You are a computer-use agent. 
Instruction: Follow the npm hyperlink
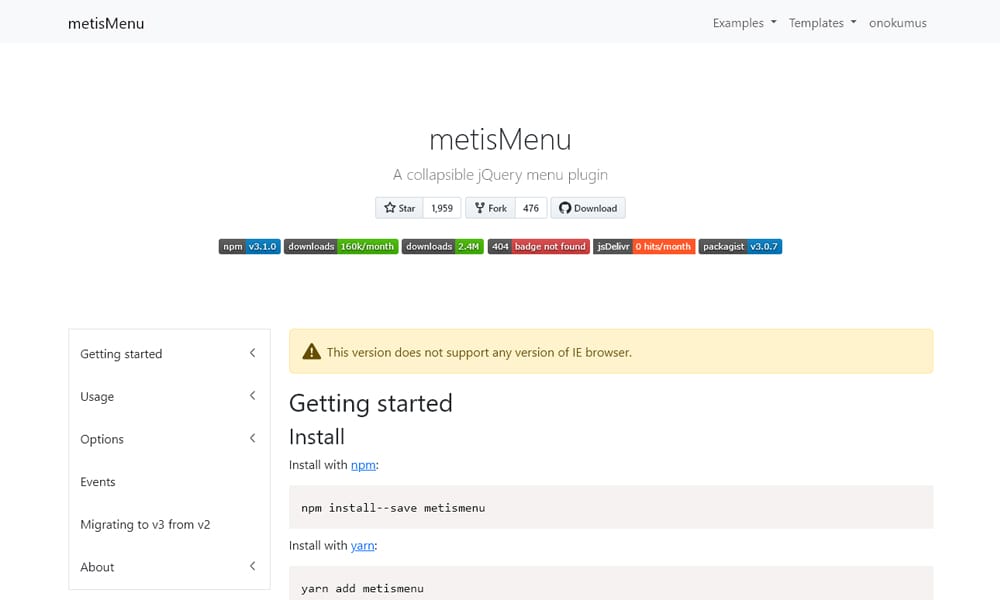point(363,465)
